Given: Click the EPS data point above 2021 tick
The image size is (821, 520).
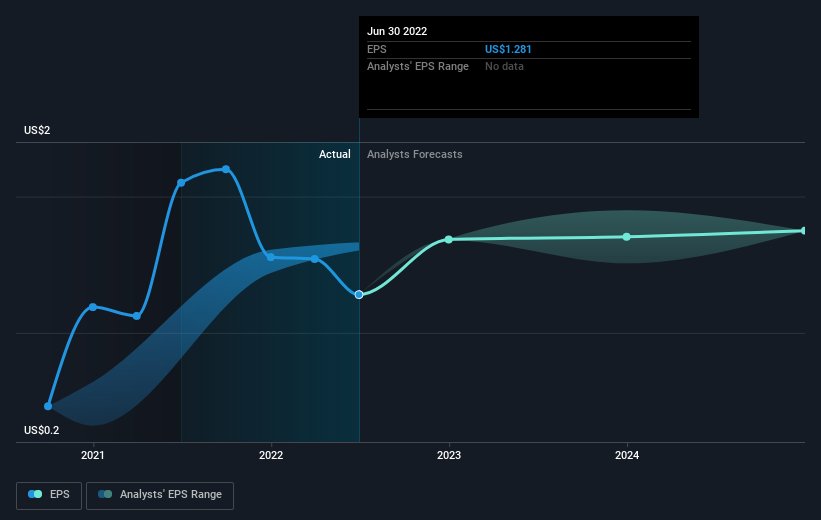Looking at the screenshot, I should tap(93, 307).
